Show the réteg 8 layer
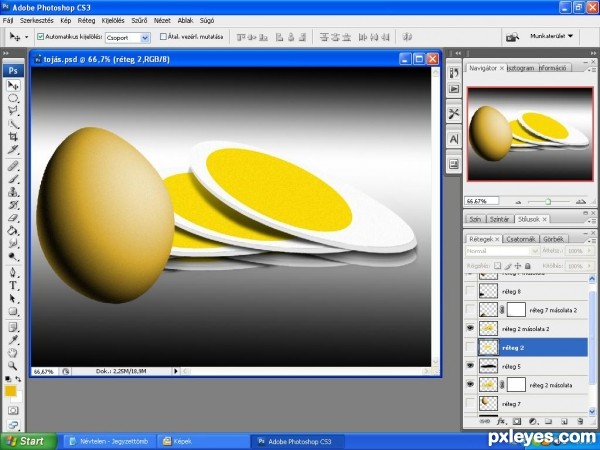The image size is (600, 450). point(470,291)
